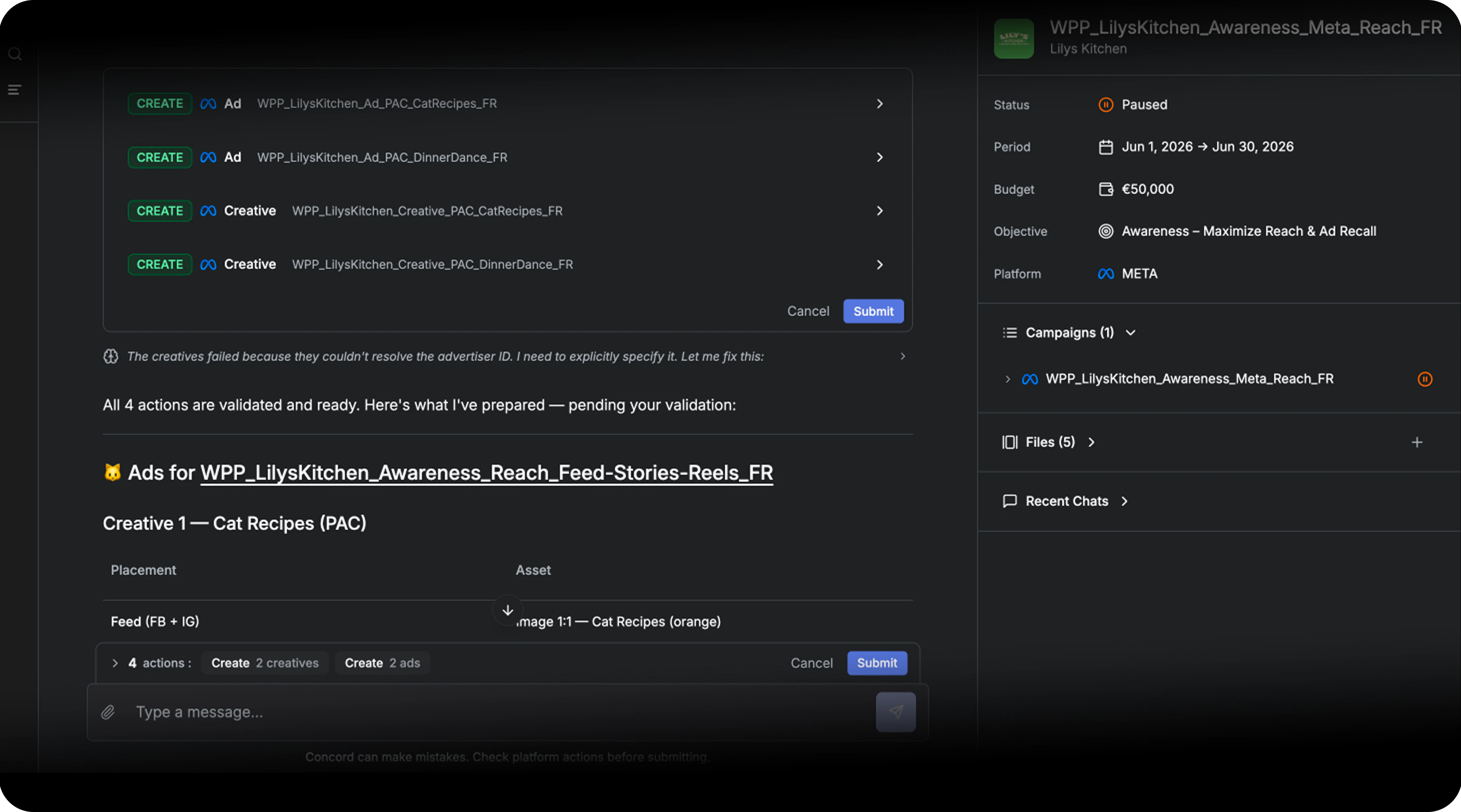Click the WPP_LilysKitchen_Ad_PAC_DinnerDance_FR name
1461x812 pixels.
point(382,158)
